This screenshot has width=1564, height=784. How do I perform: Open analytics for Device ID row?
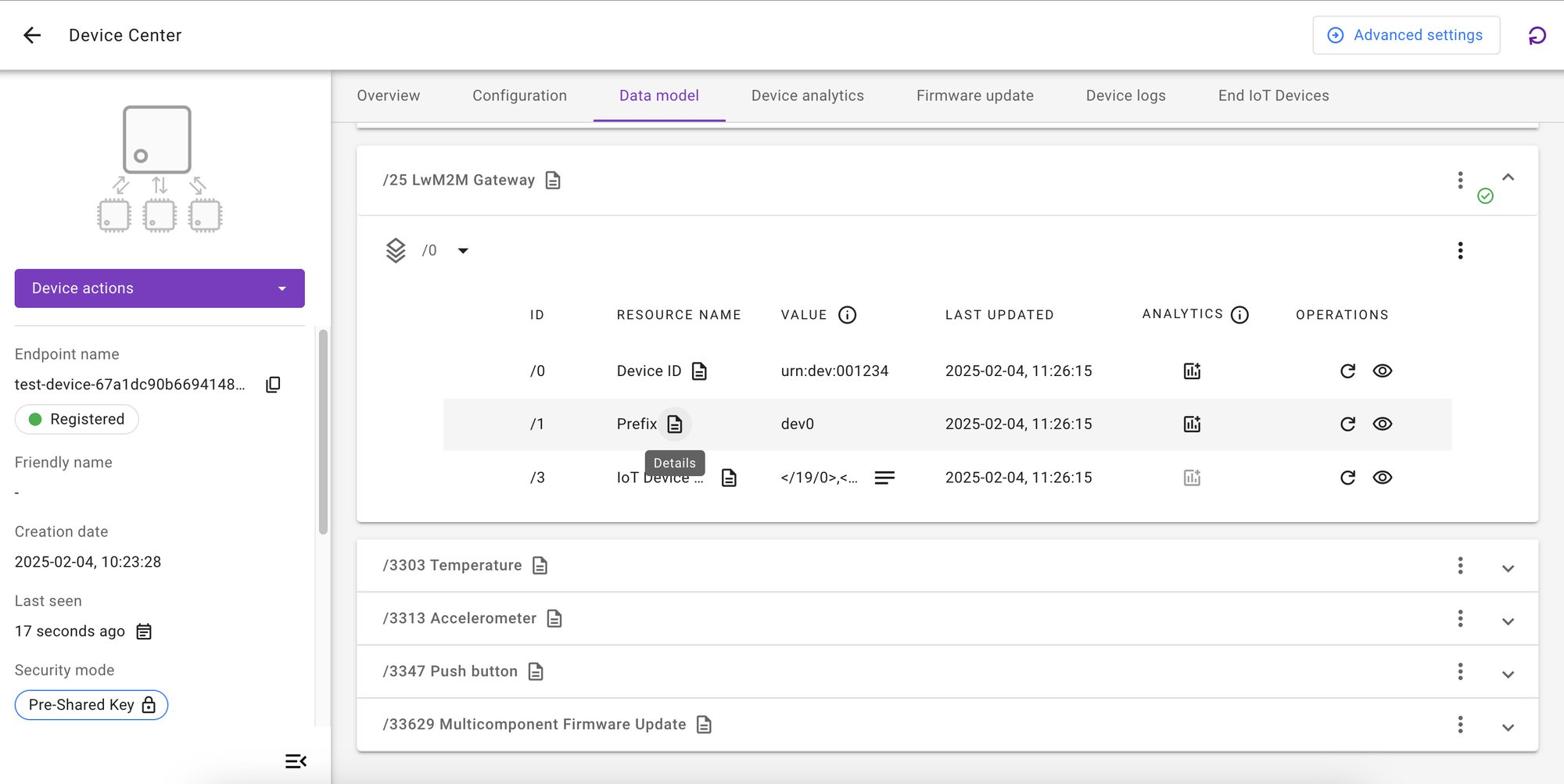pyautogui.click(x=1192, y=371)
